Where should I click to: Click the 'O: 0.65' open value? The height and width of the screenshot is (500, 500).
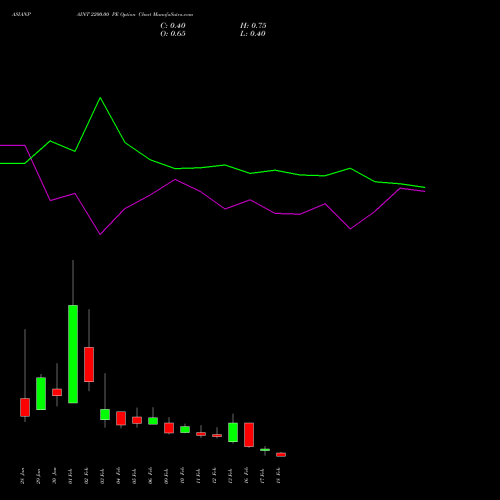click(173, 34)
